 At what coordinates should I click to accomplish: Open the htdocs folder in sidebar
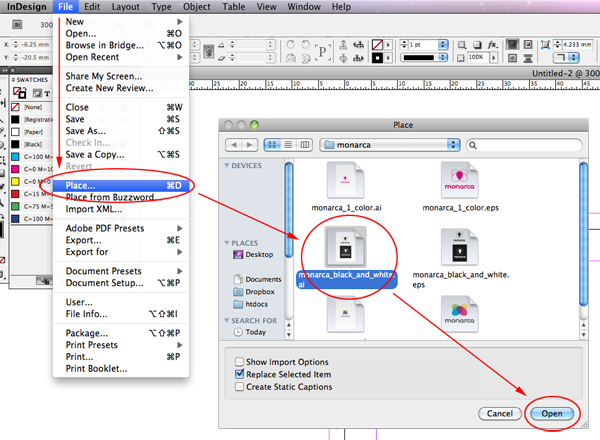(x=251, y=304)
